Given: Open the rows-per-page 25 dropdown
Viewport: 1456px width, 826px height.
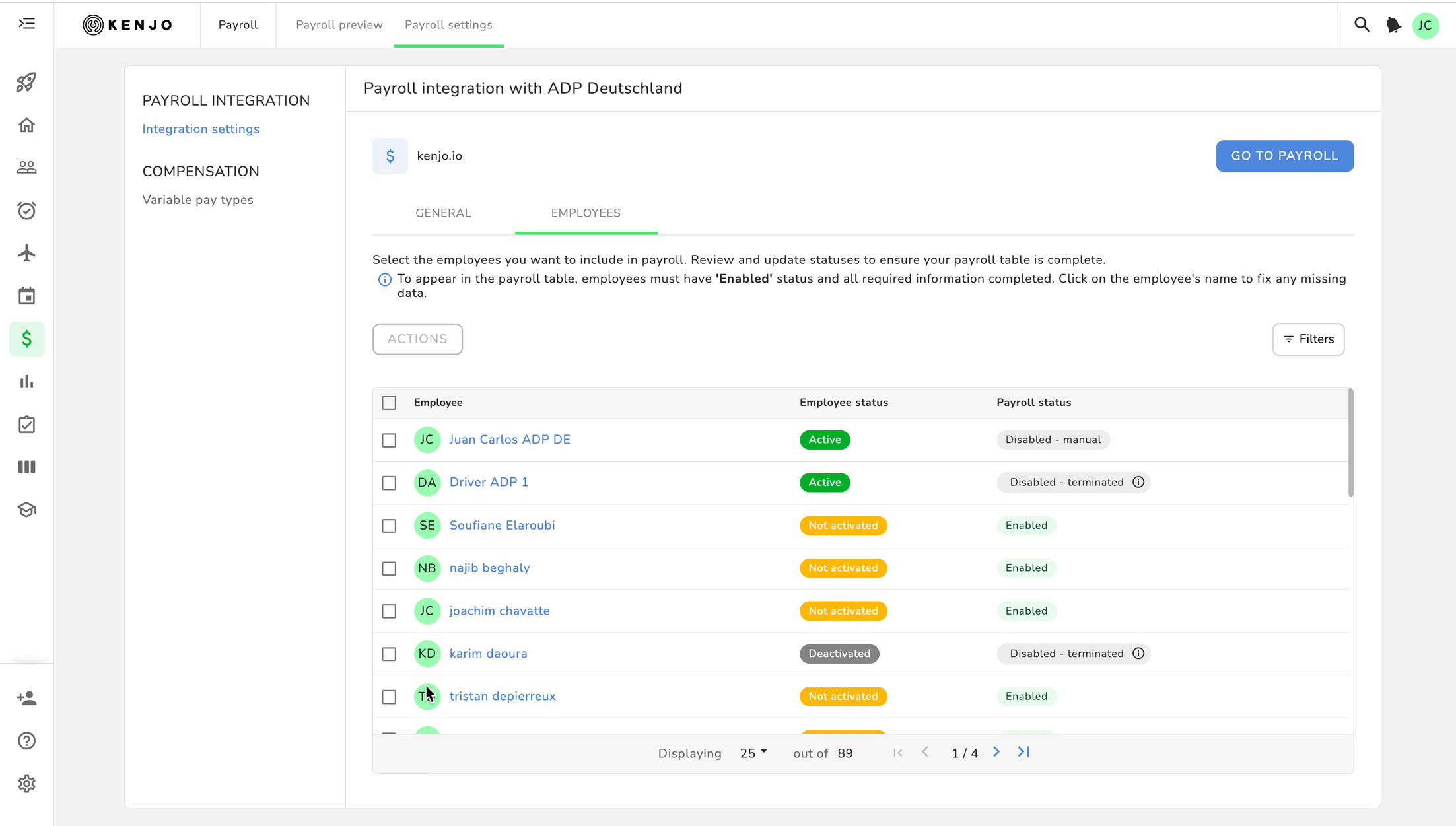Looking at the screenshot, I should 753,753.
